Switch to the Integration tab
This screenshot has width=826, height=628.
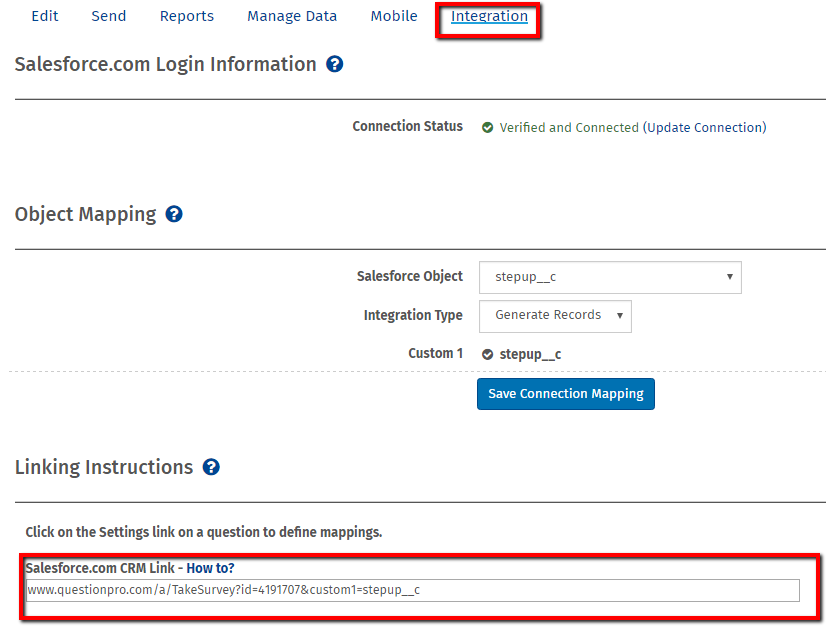pos(489,17)
